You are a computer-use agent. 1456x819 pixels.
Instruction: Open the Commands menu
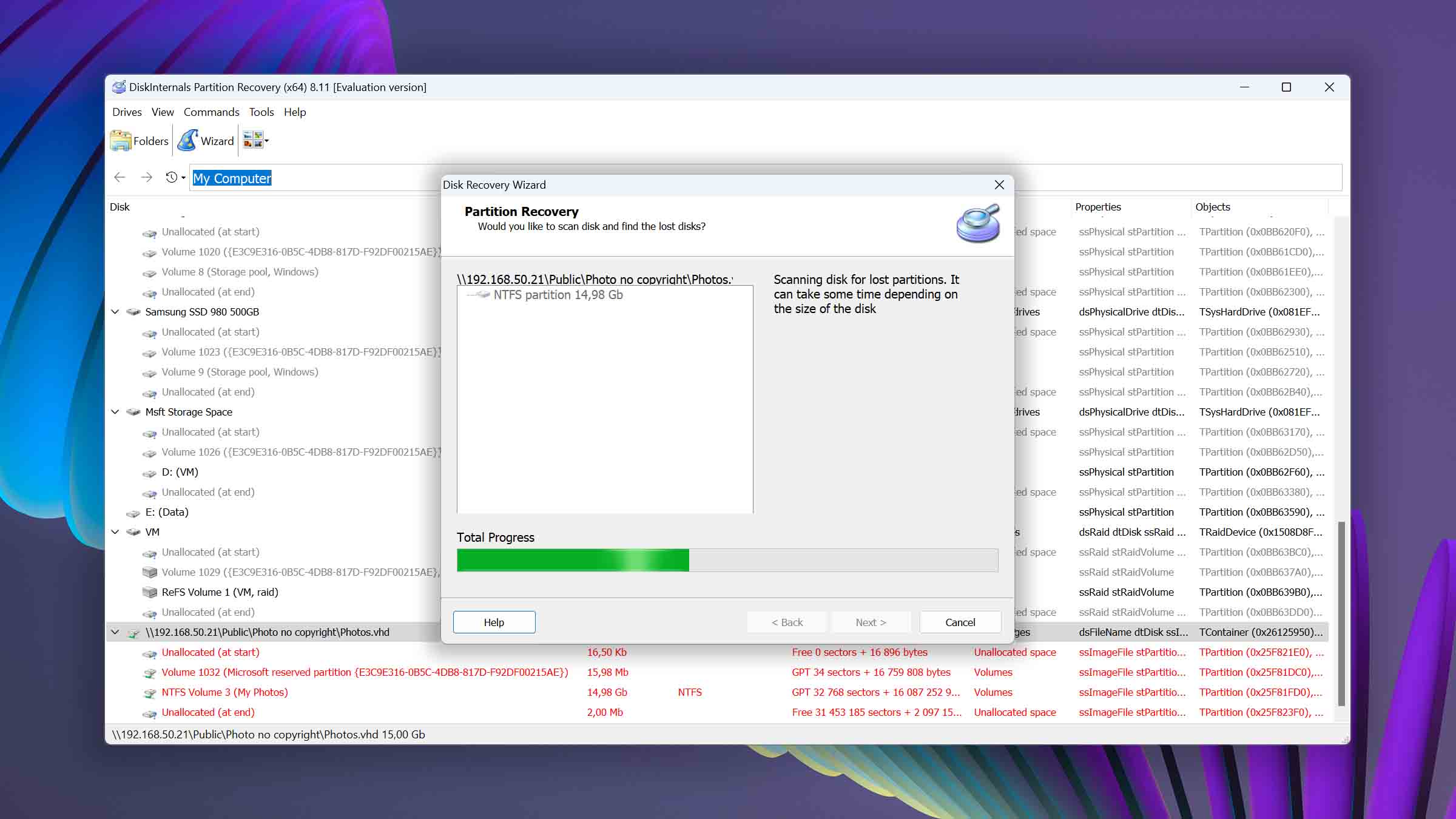[211, 112]
